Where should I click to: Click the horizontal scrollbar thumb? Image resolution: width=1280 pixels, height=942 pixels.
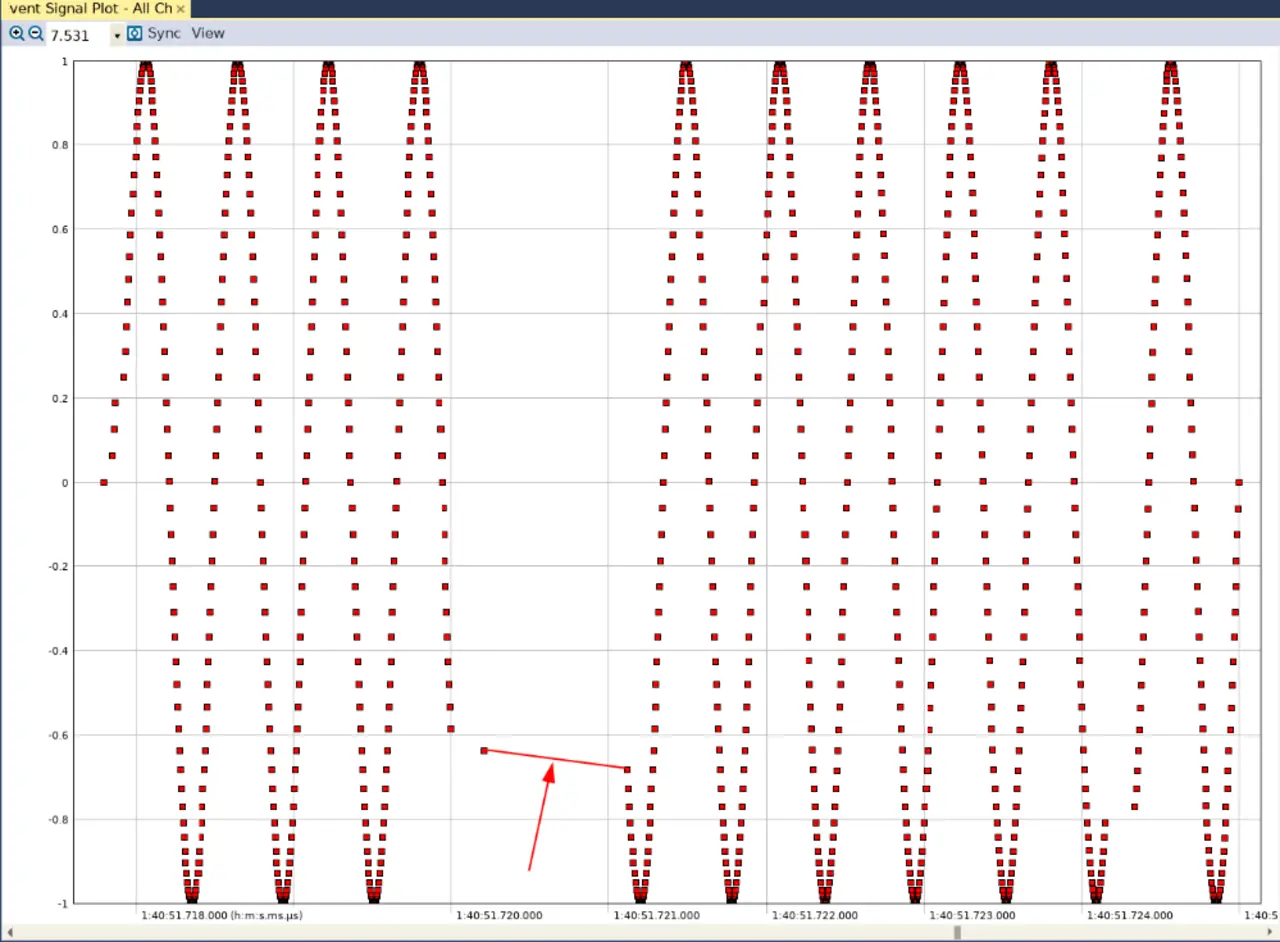coord(957,932)
